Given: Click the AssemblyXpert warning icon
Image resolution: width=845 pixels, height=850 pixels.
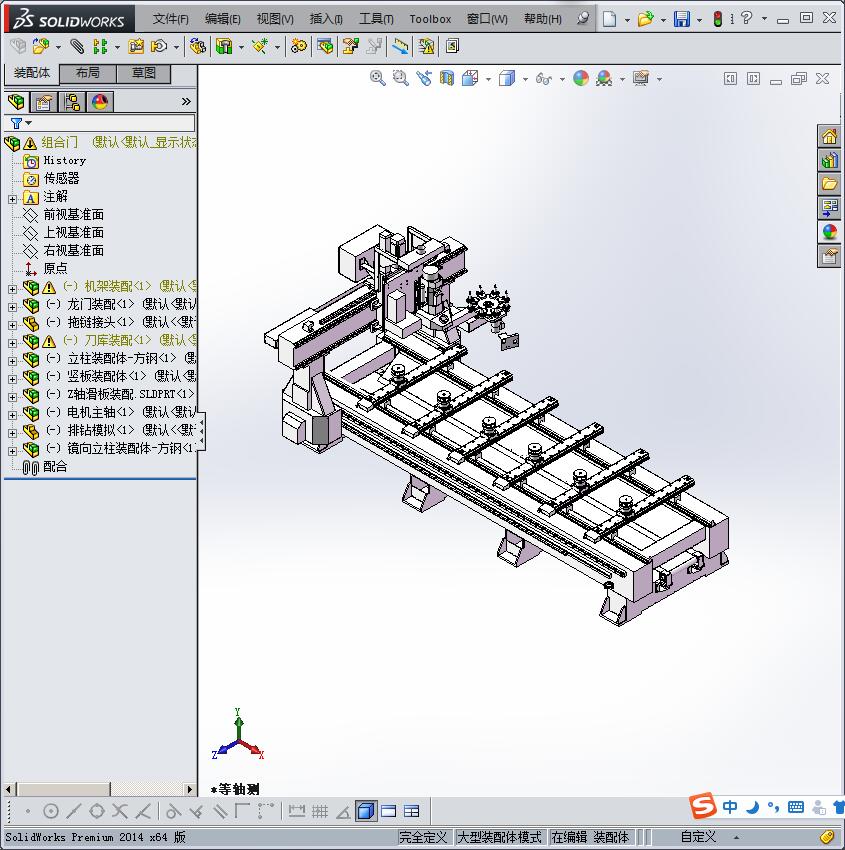Looking at the screenshot, I should coord(426,47).
